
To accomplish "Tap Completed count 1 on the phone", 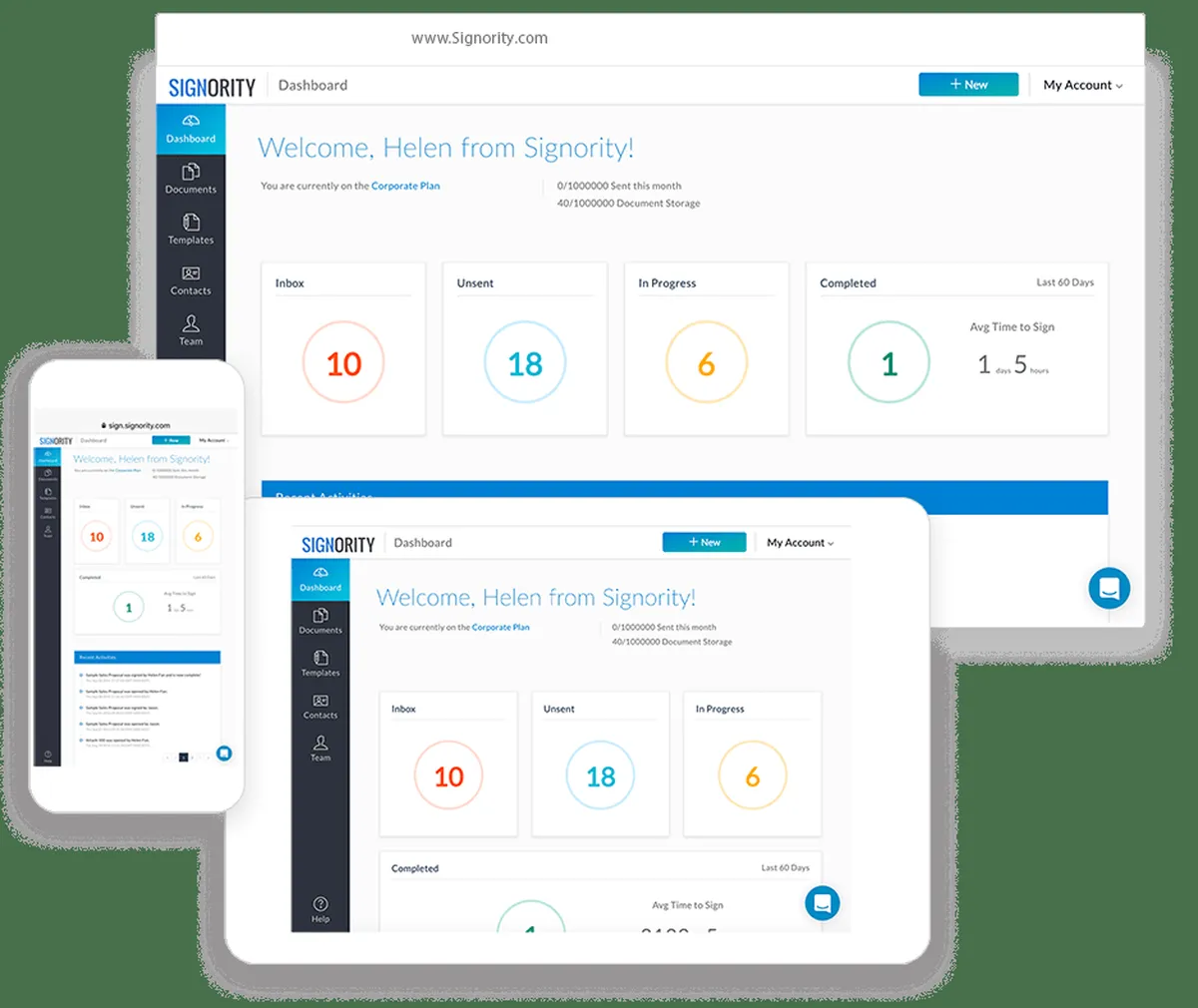I will pos(128,607).
